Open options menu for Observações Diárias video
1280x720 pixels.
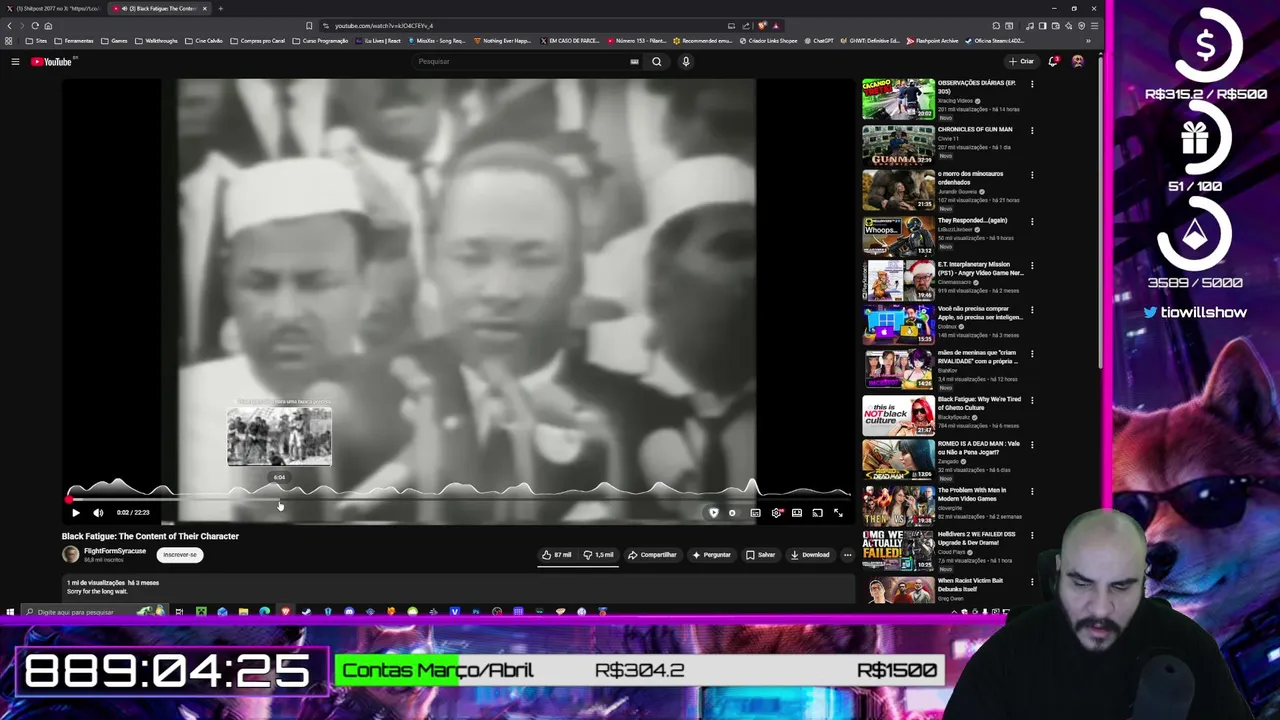(x=1032, y=85)
